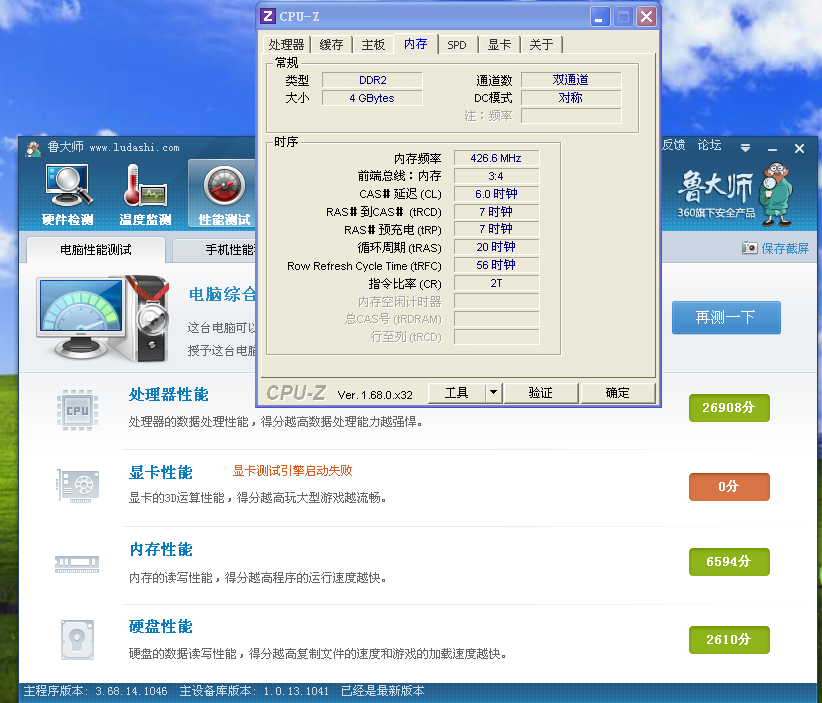Switch to CPU-Z 处理器 tab

tap(286, 45)
